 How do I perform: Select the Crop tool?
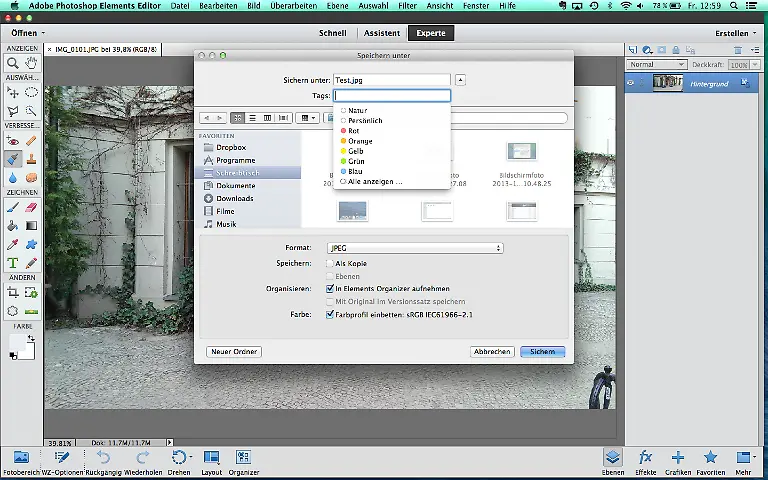[13, 293]
